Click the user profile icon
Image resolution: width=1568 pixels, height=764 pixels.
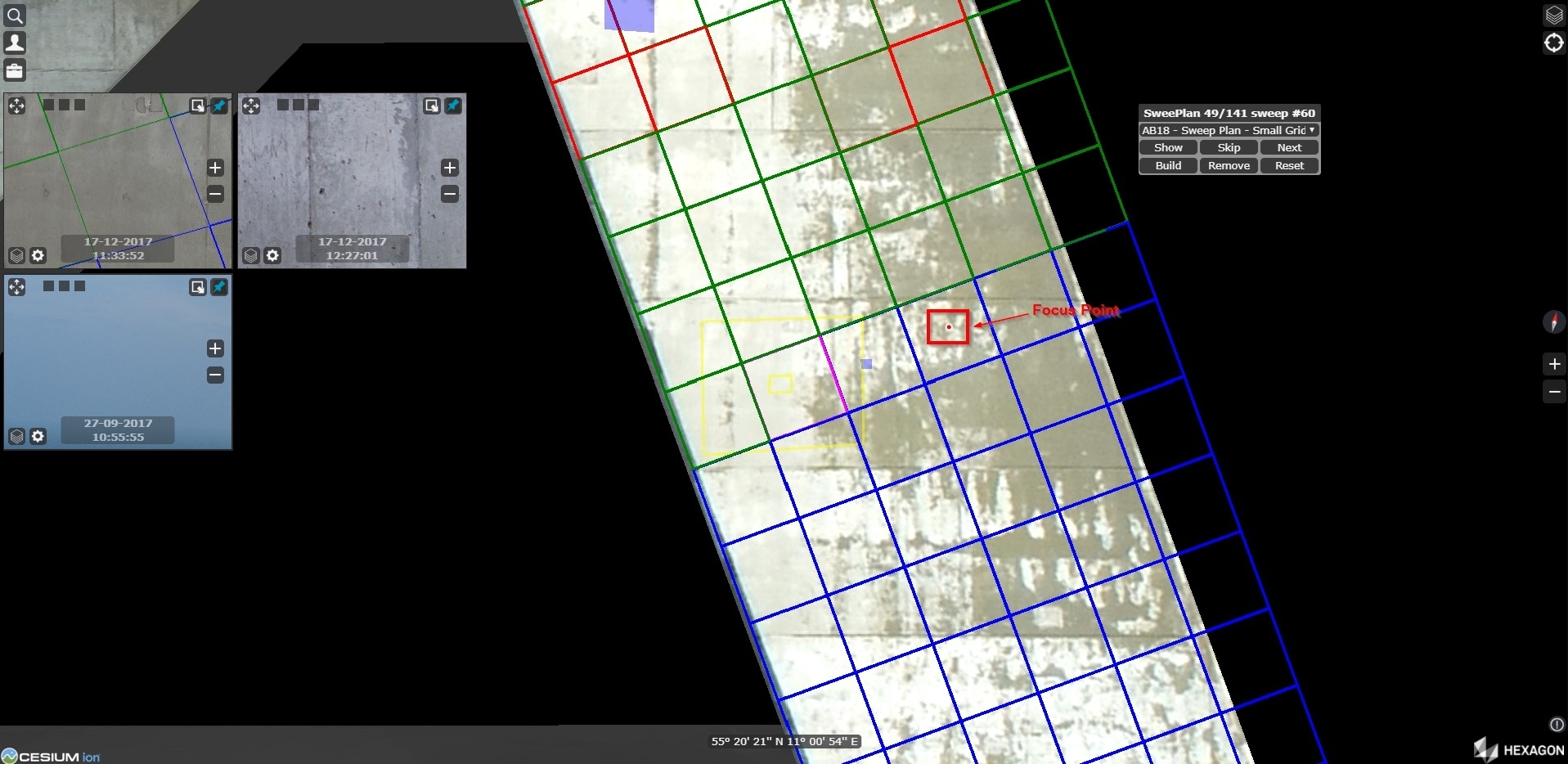[15, 43]
